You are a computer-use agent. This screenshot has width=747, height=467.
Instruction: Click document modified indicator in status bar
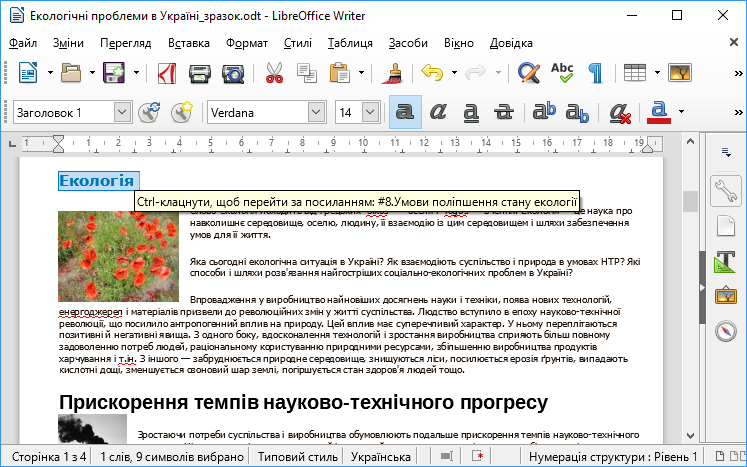478,456
